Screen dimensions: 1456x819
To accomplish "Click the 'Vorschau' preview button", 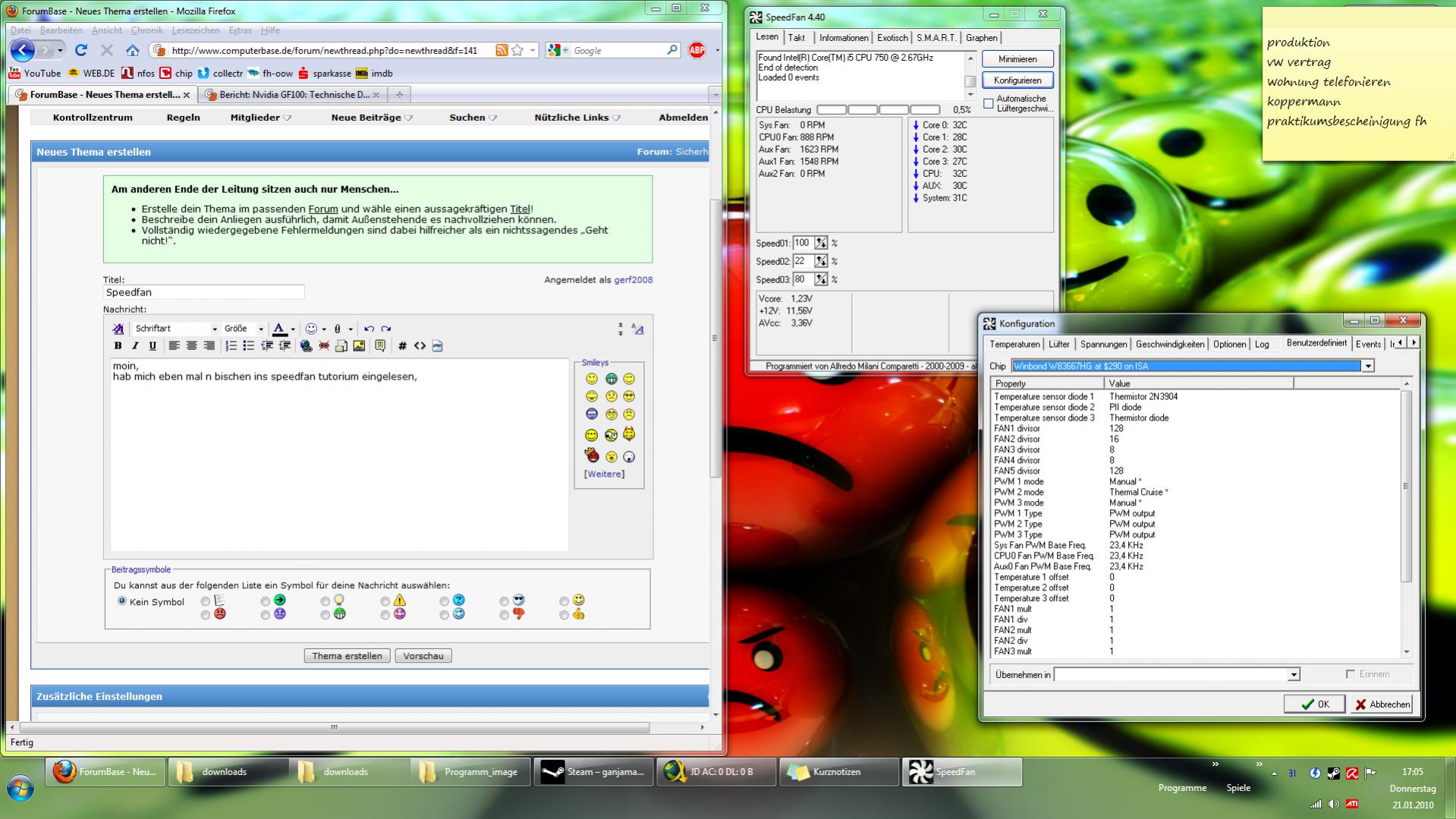I will tap(423, 656).
